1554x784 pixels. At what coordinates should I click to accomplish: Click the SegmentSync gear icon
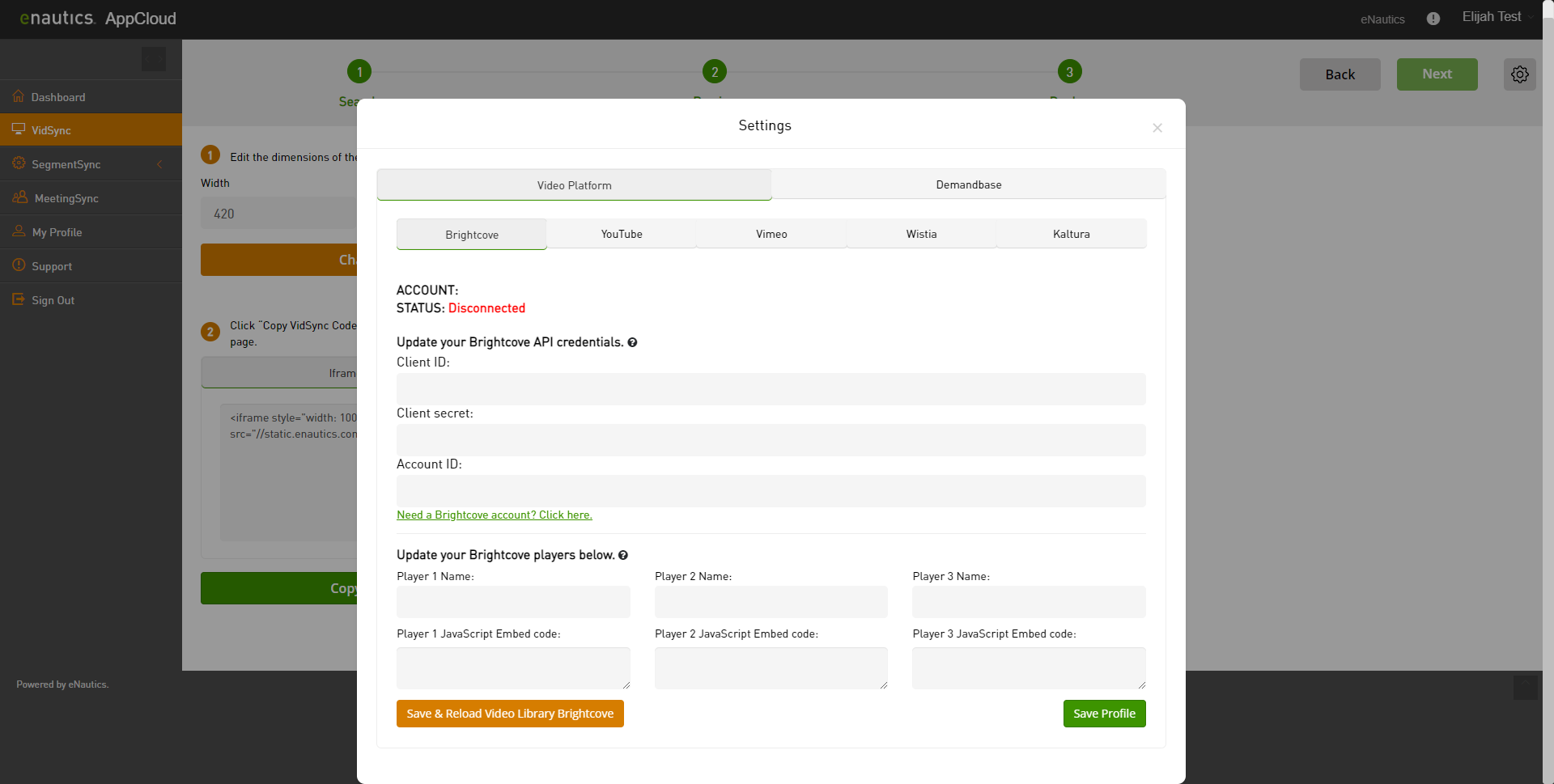point(19,163)
